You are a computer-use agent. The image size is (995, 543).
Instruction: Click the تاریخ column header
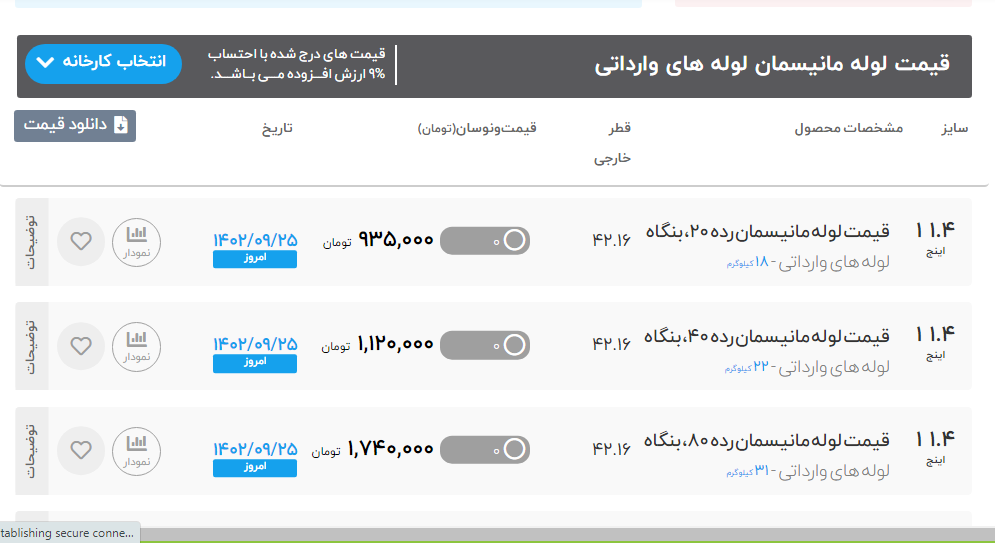coord(277,128)
